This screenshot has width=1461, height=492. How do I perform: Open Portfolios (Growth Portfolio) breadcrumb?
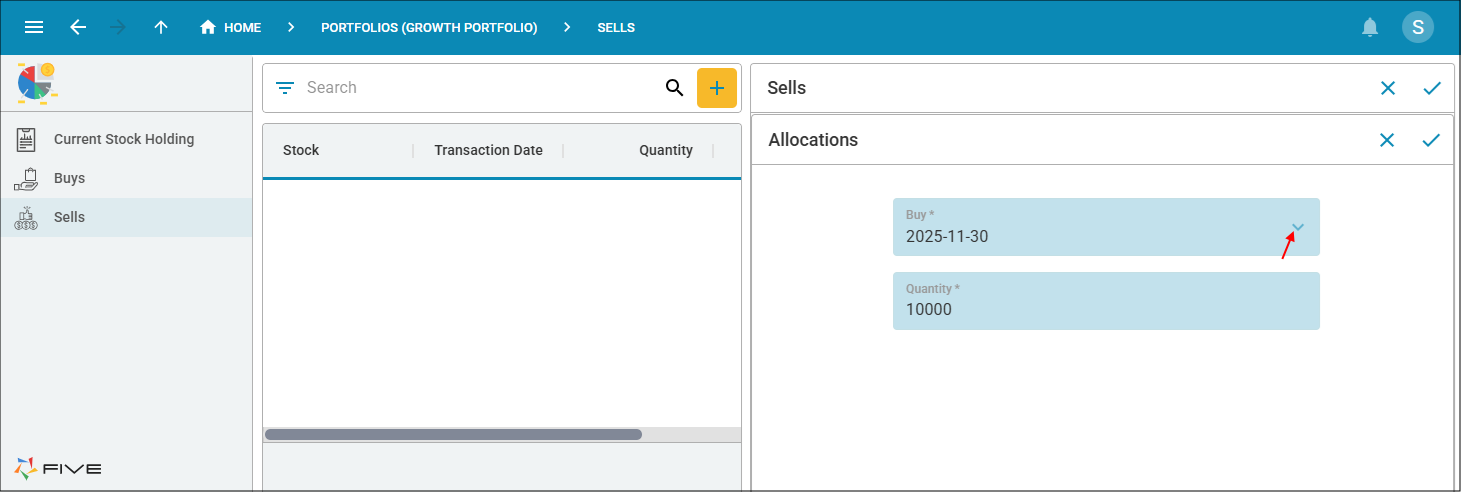point(429,28)
